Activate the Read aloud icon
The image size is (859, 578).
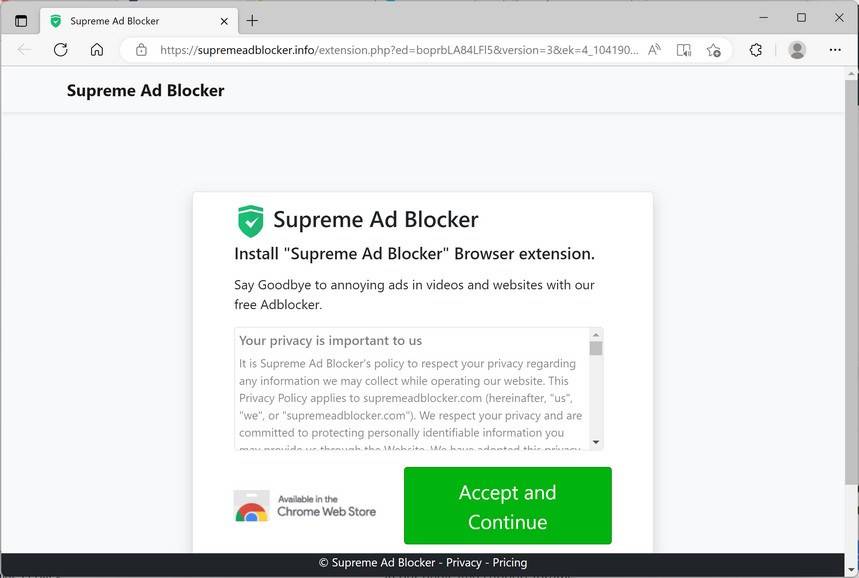[x=654, y=50]
